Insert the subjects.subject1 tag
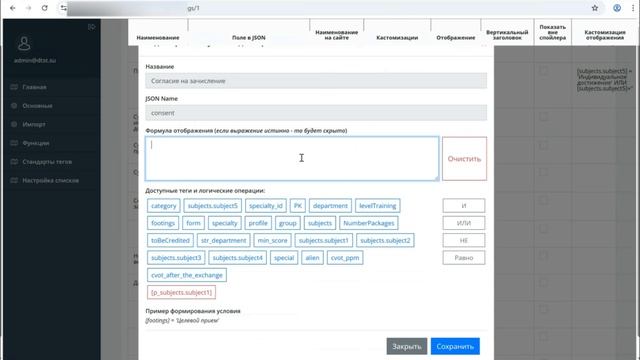Viewport: 640px width, 360px height. tap(324, 240)
